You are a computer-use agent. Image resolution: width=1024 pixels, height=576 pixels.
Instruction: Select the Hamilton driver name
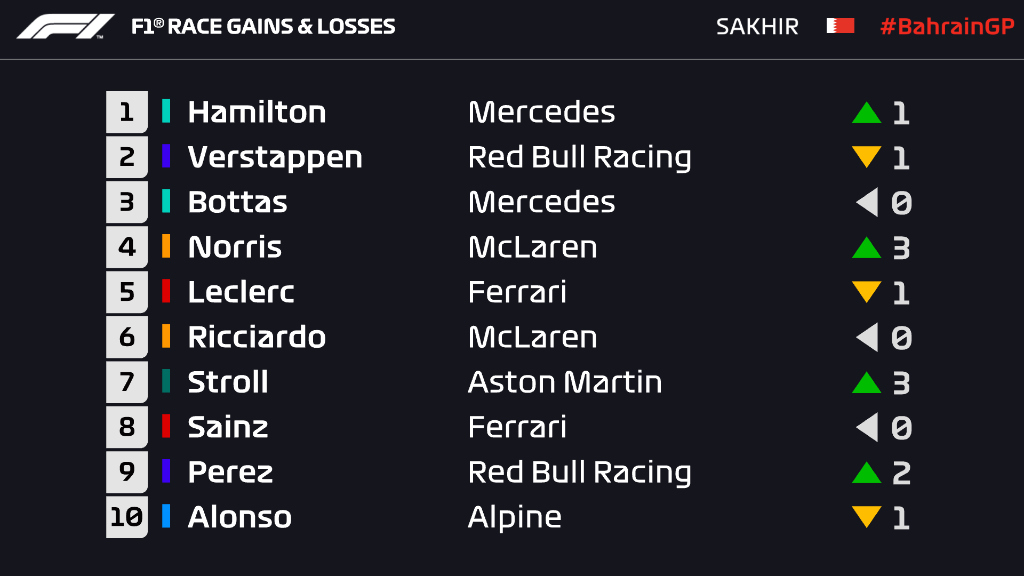tap(257, 112)
